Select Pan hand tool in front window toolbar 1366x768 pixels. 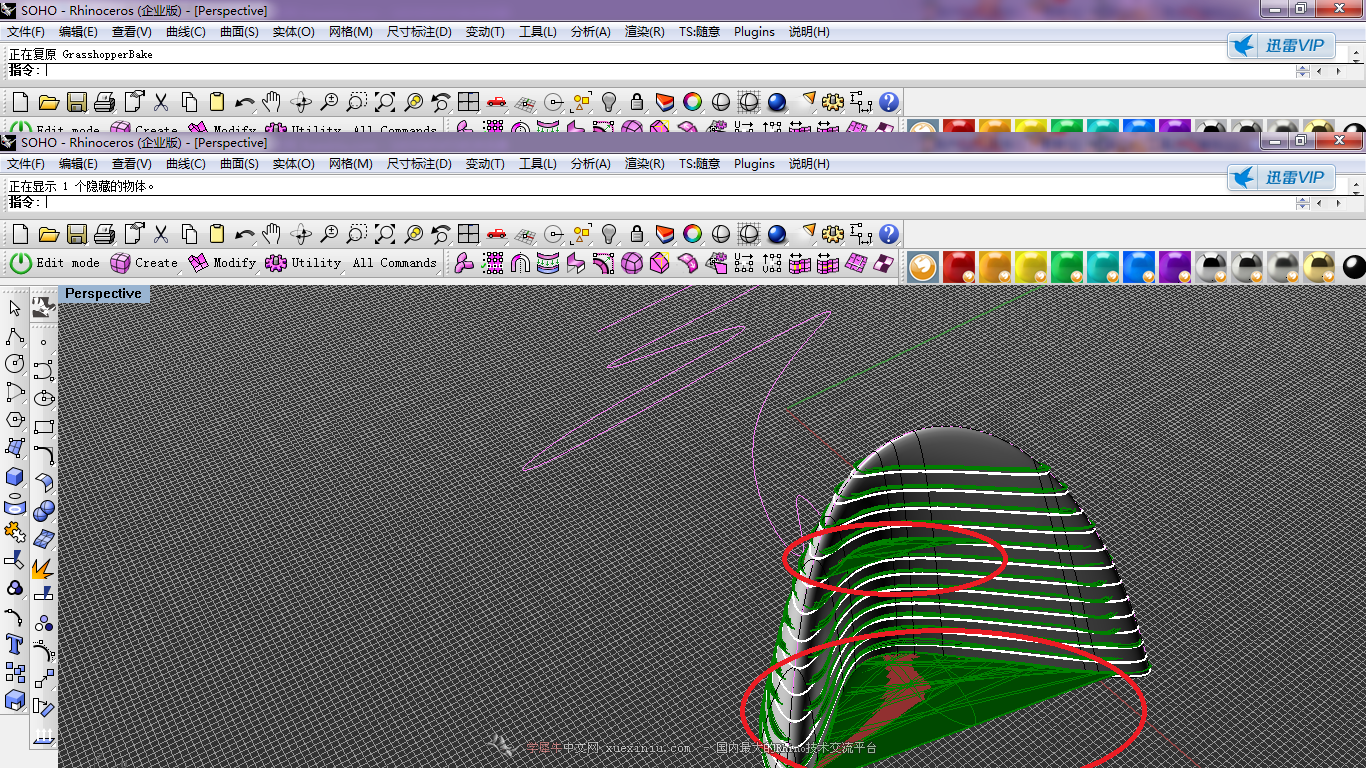click(273, 234)
